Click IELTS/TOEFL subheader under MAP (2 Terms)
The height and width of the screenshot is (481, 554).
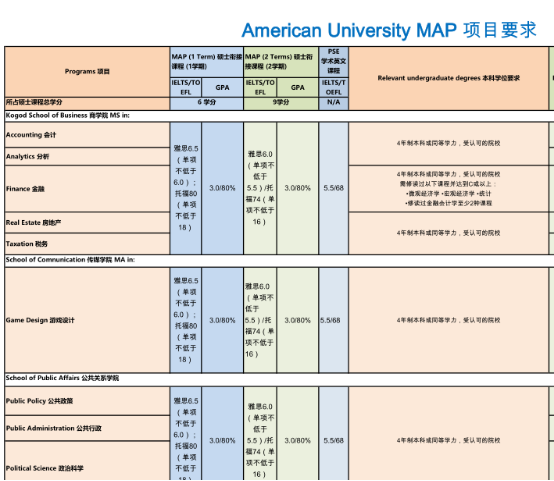click(x=260, y=87)
